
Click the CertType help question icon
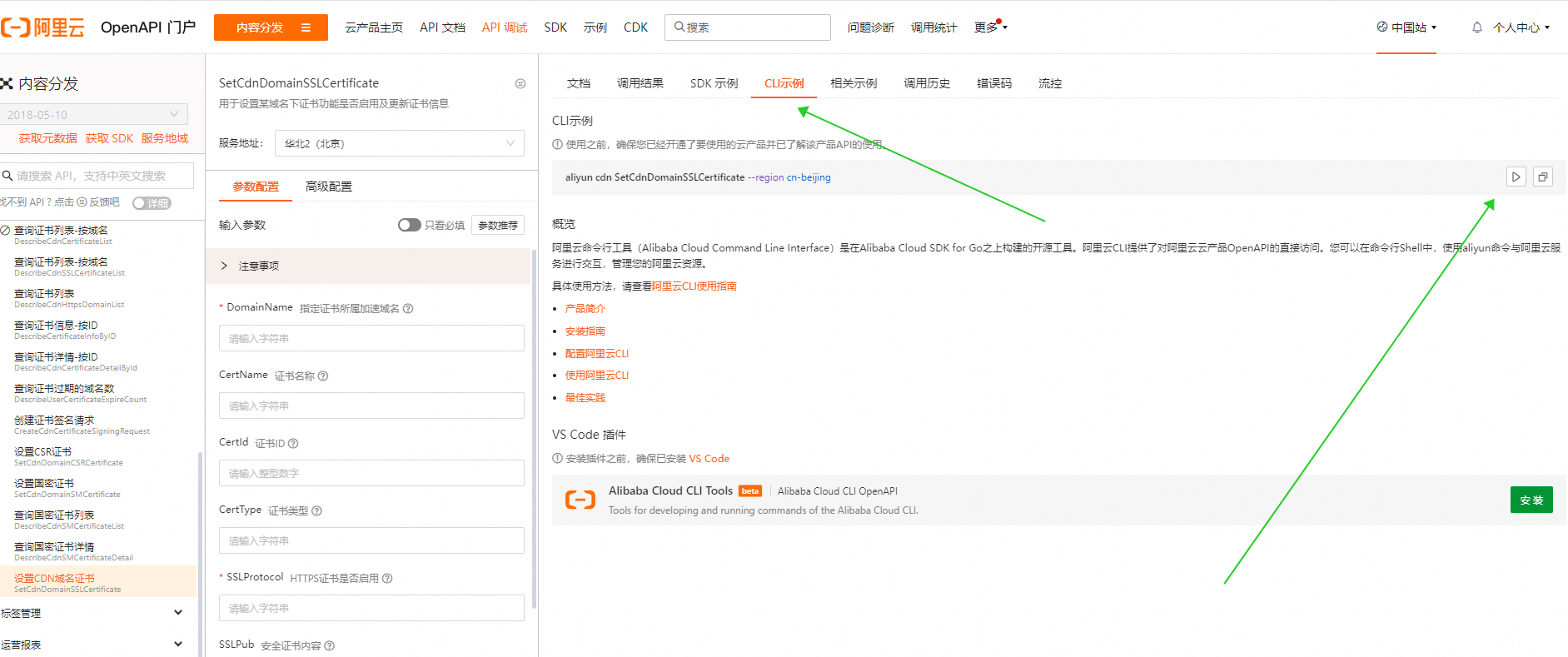(x=316, y=510)
